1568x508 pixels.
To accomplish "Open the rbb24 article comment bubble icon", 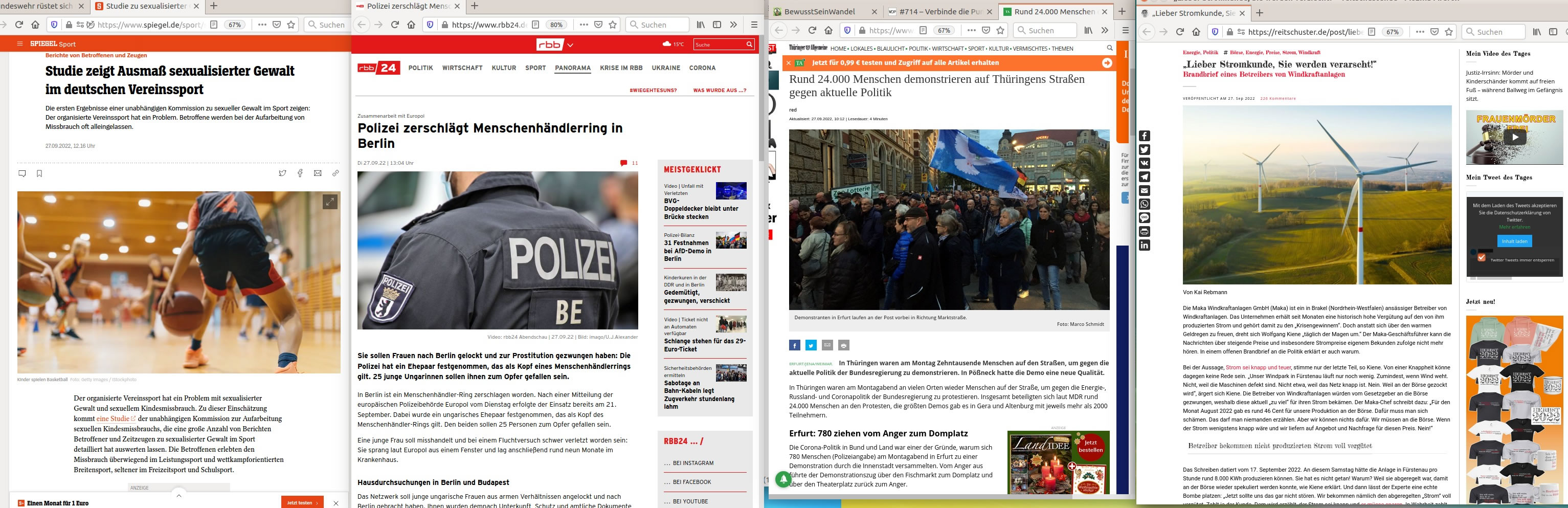I will pos(623,163).
